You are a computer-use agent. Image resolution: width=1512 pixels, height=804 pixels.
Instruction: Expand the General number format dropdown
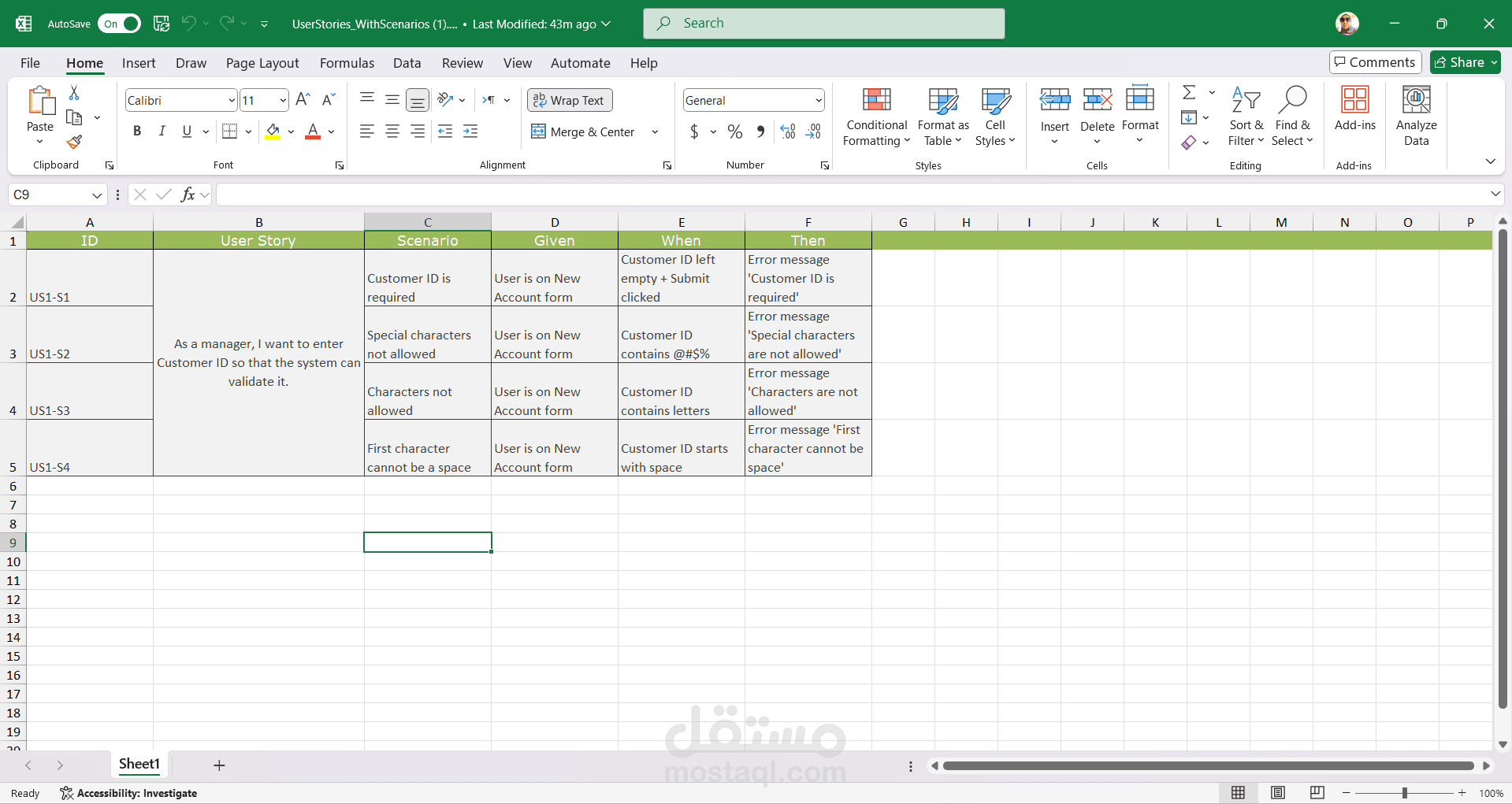click(819, 100)
